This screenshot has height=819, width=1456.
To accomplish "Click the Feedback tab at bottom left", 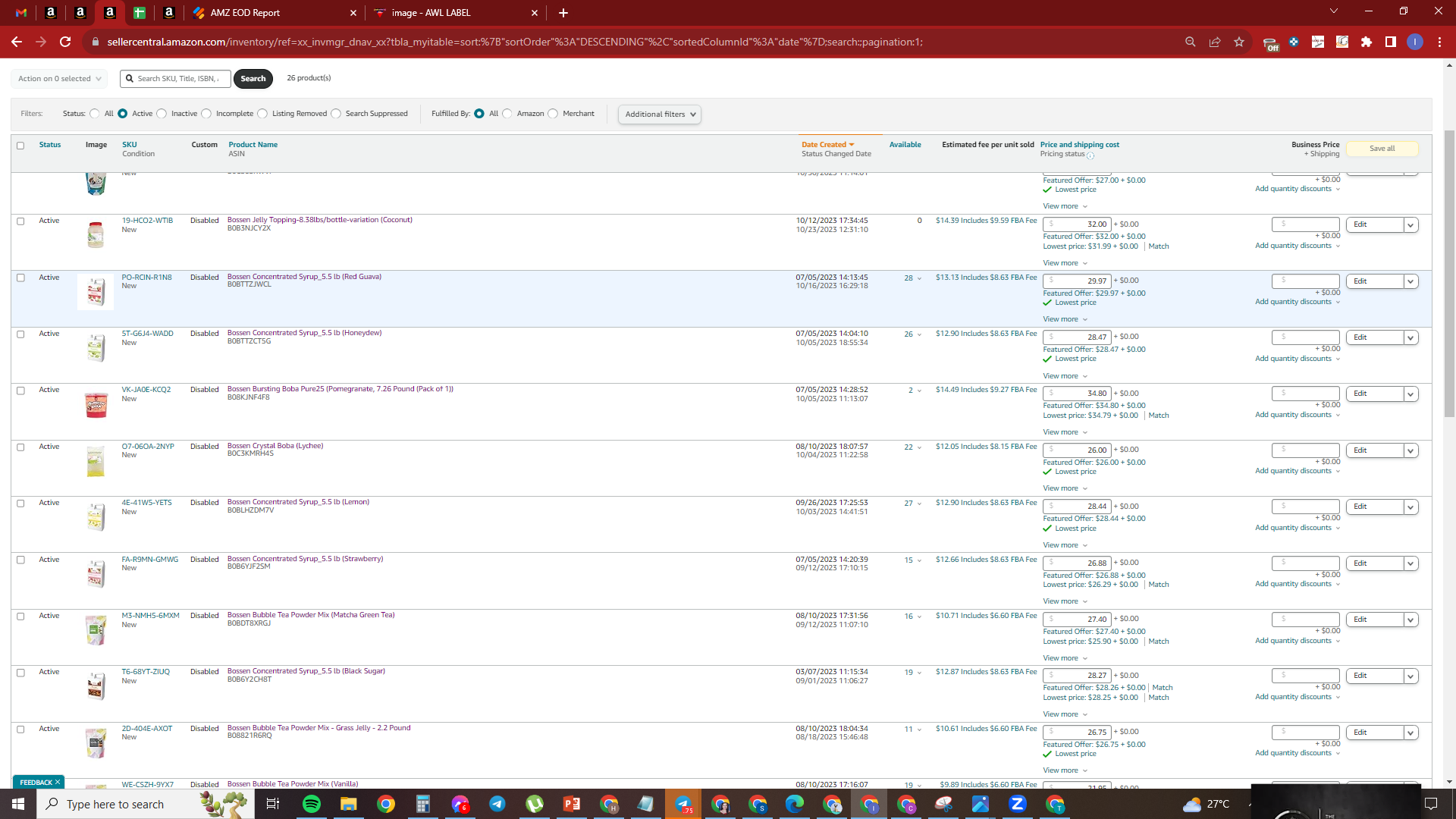I will (x=39, y=782).
